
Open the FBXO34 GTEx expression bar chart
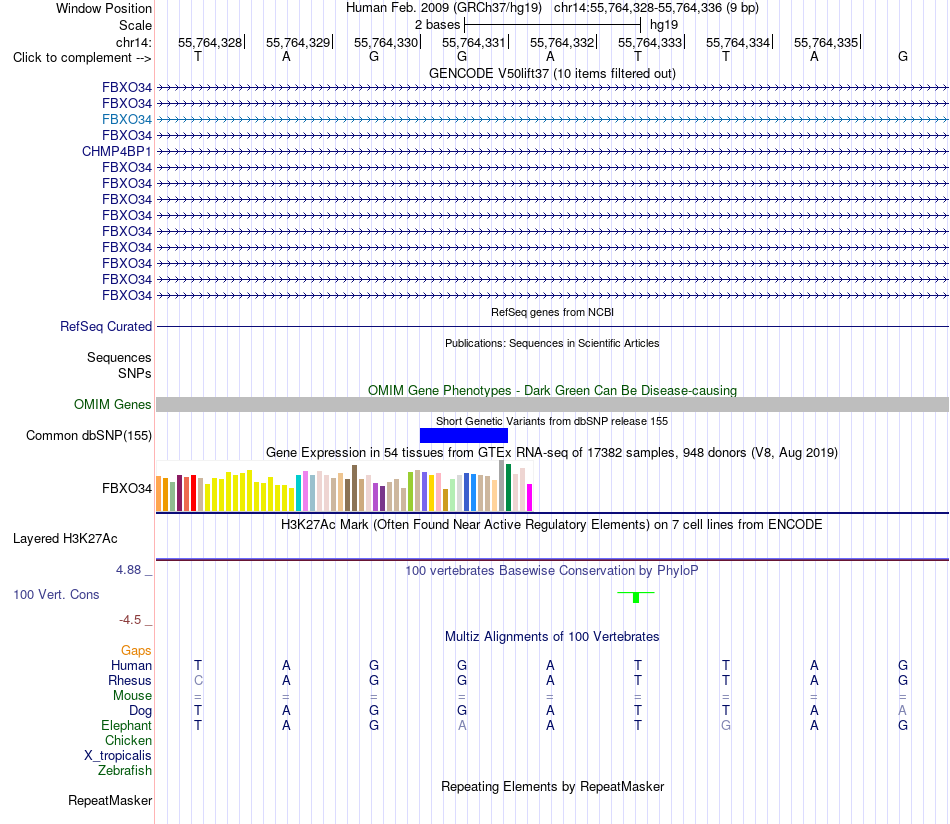click(x=344, y=486)
